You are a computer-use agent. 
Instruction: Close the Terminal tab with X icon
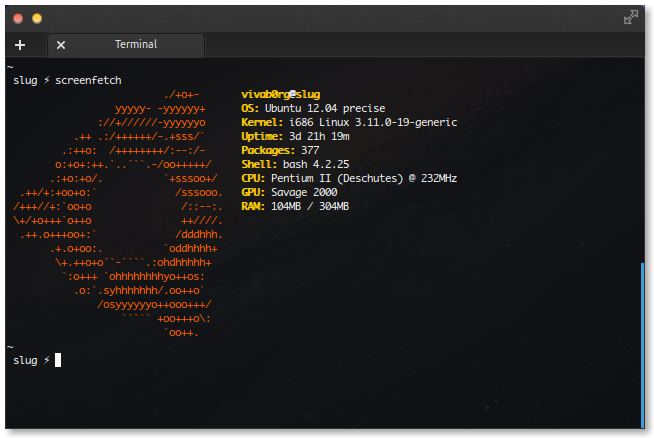(61, 45)
